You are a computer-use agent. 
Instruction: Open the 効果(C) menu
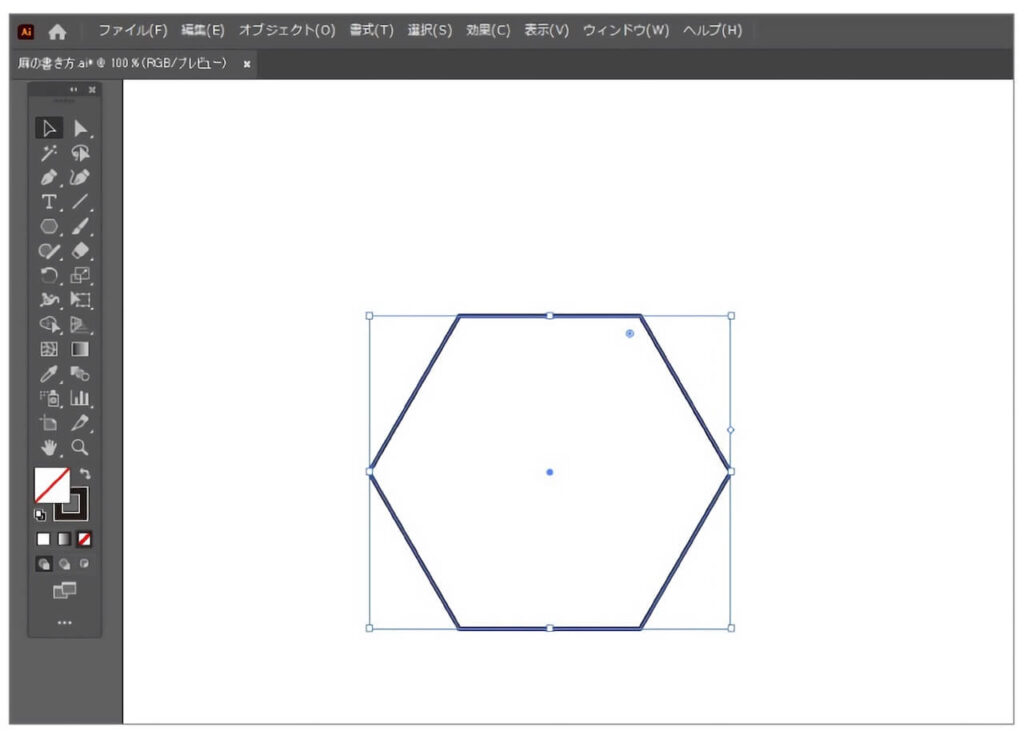point(488,30)
